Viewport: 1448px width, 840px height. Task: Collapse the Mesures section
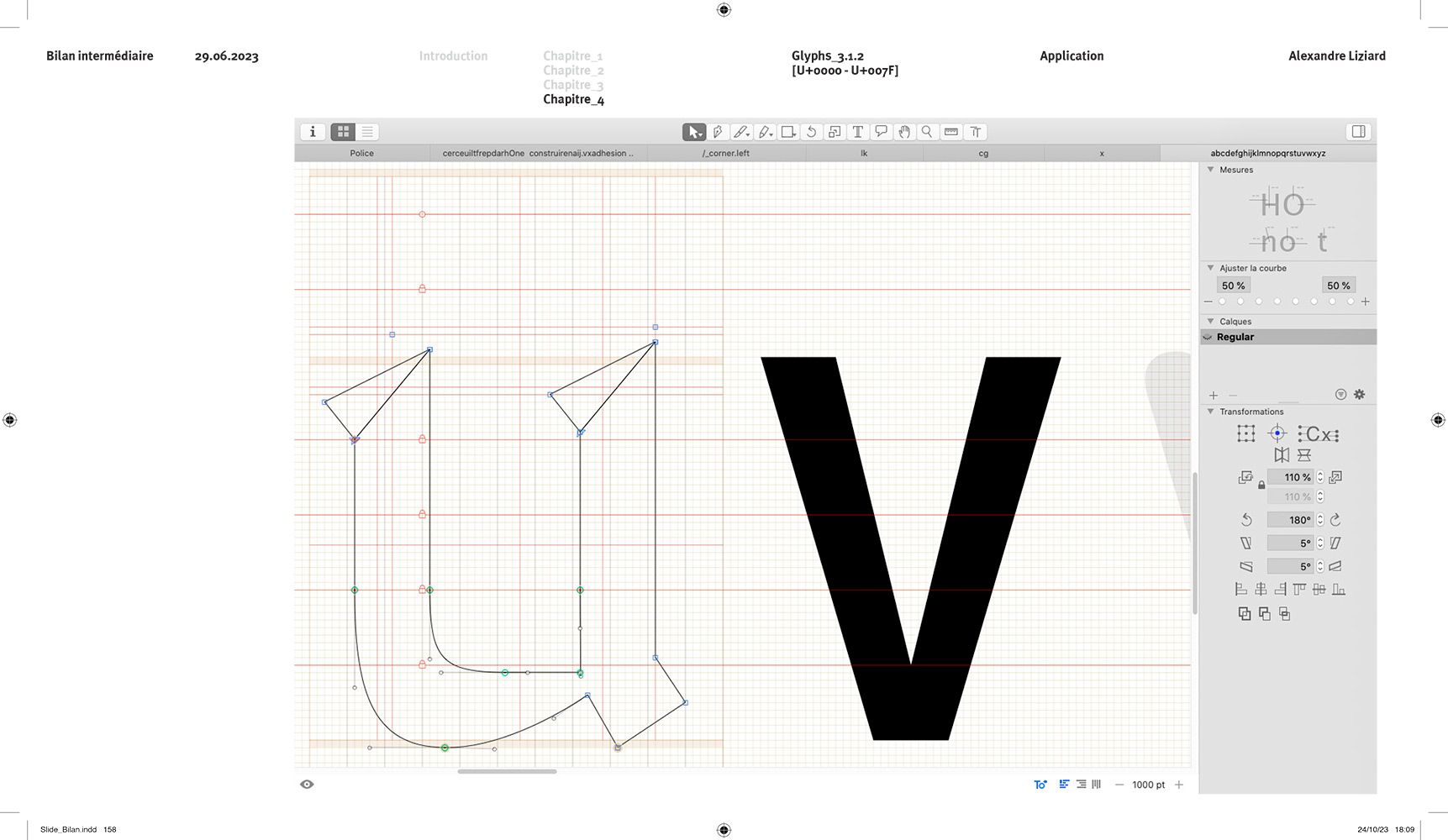pyautogui.click(x=1210, y=170)
